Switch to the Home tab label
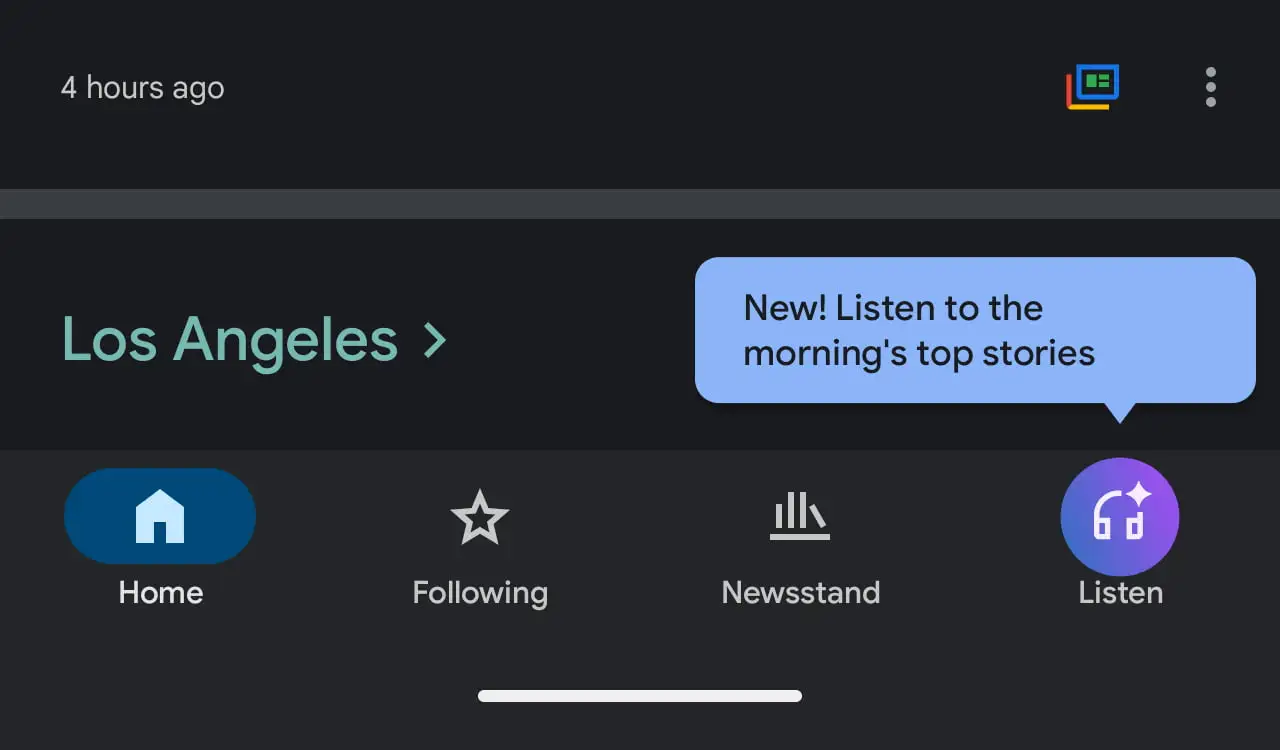 coord(160,593)
